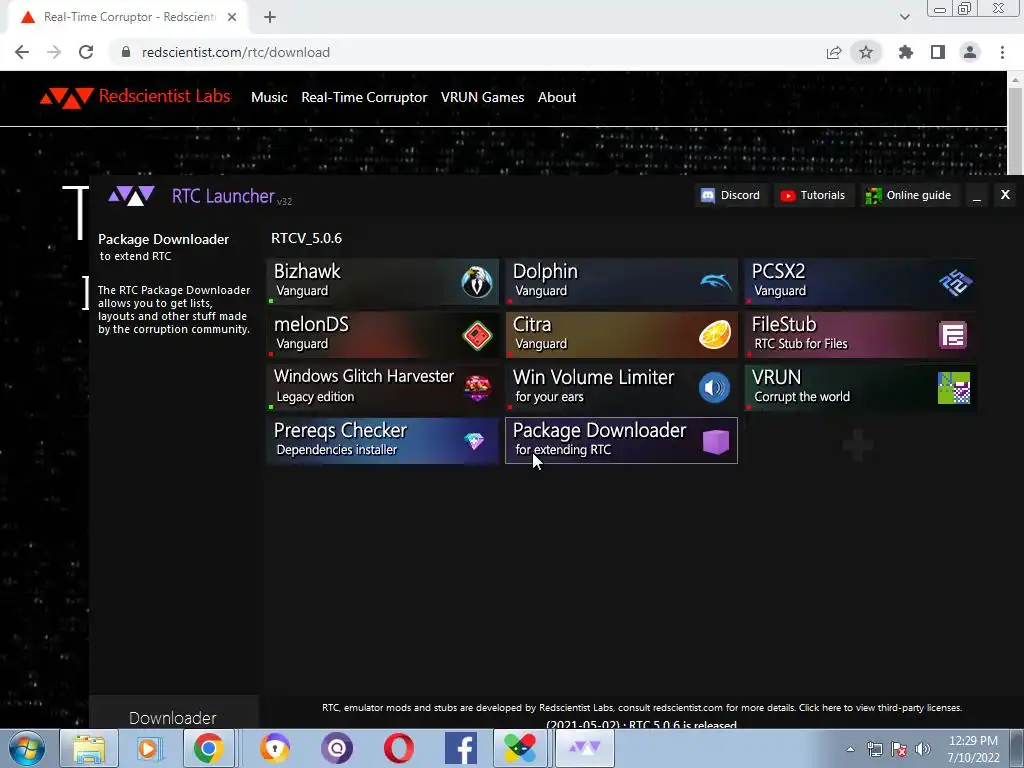1024x768 pixels.
Task: Open the About nav link
Action: 556,97
